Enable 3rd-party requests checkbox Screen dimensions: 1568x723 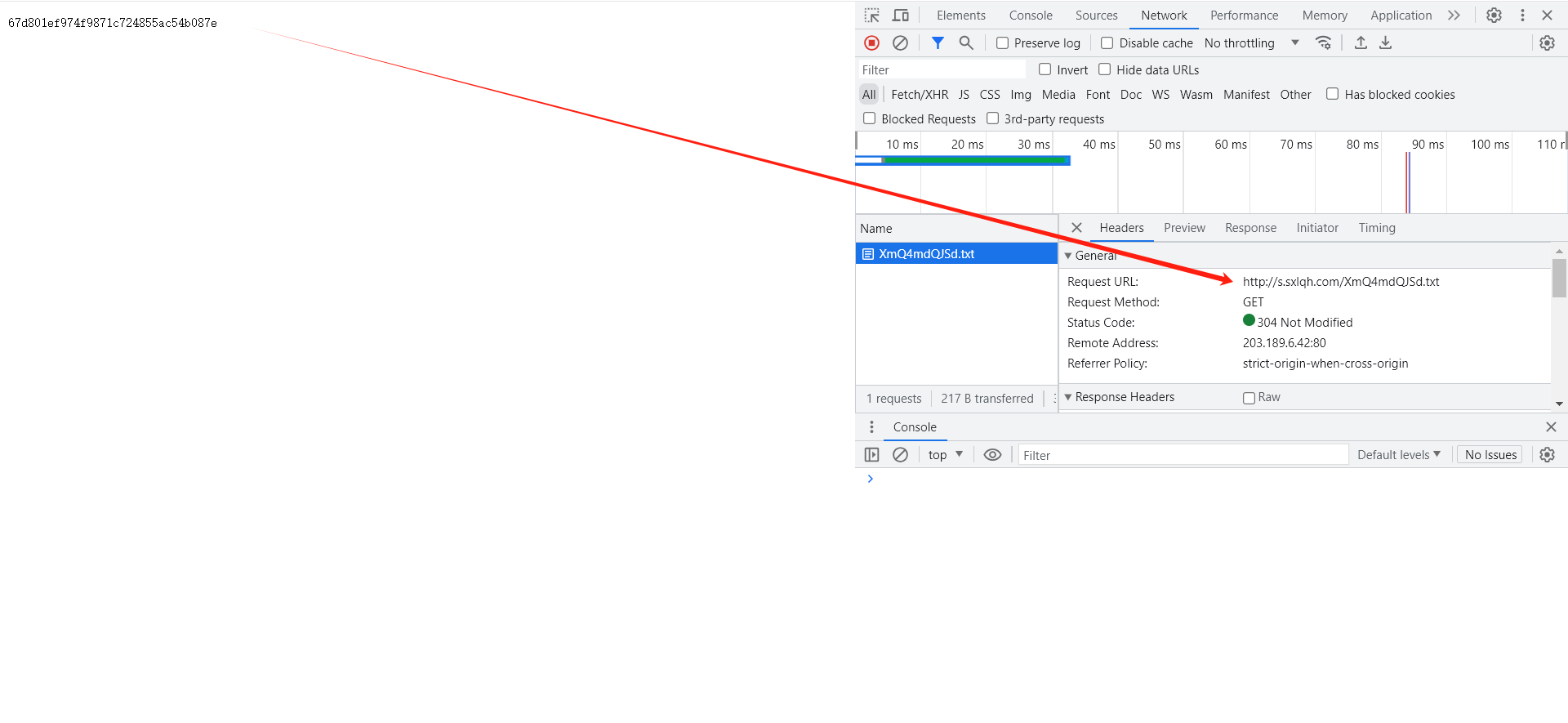[992, 118]
